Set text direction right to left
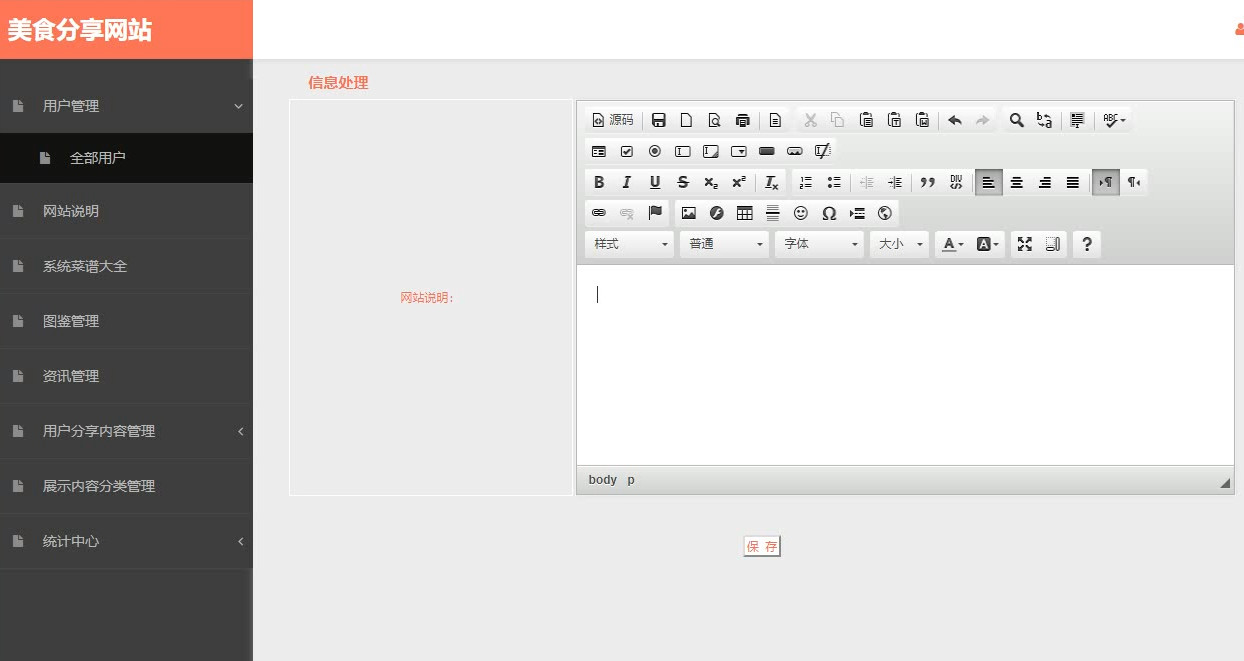Image resolution: width=1244 pixels, height=661 pixels. click(1134, 182)
